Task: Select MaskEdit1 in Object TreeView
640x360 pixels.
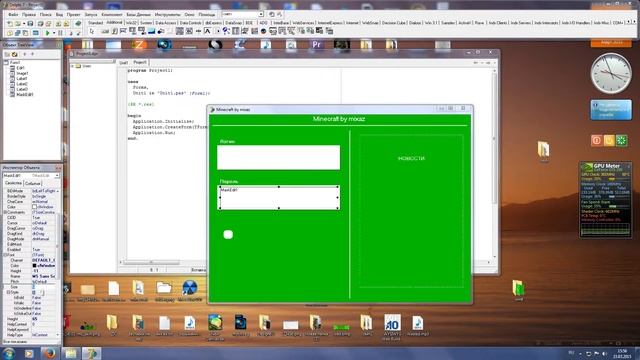Action: [x=24, y=94]
